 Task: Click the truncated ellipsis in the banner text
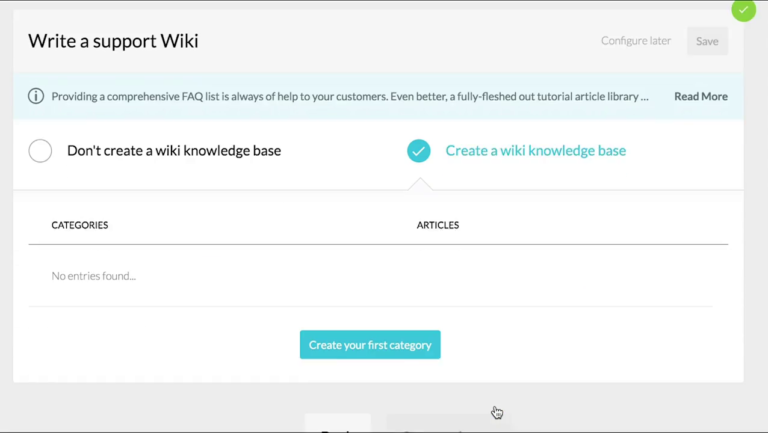[645, 97]
